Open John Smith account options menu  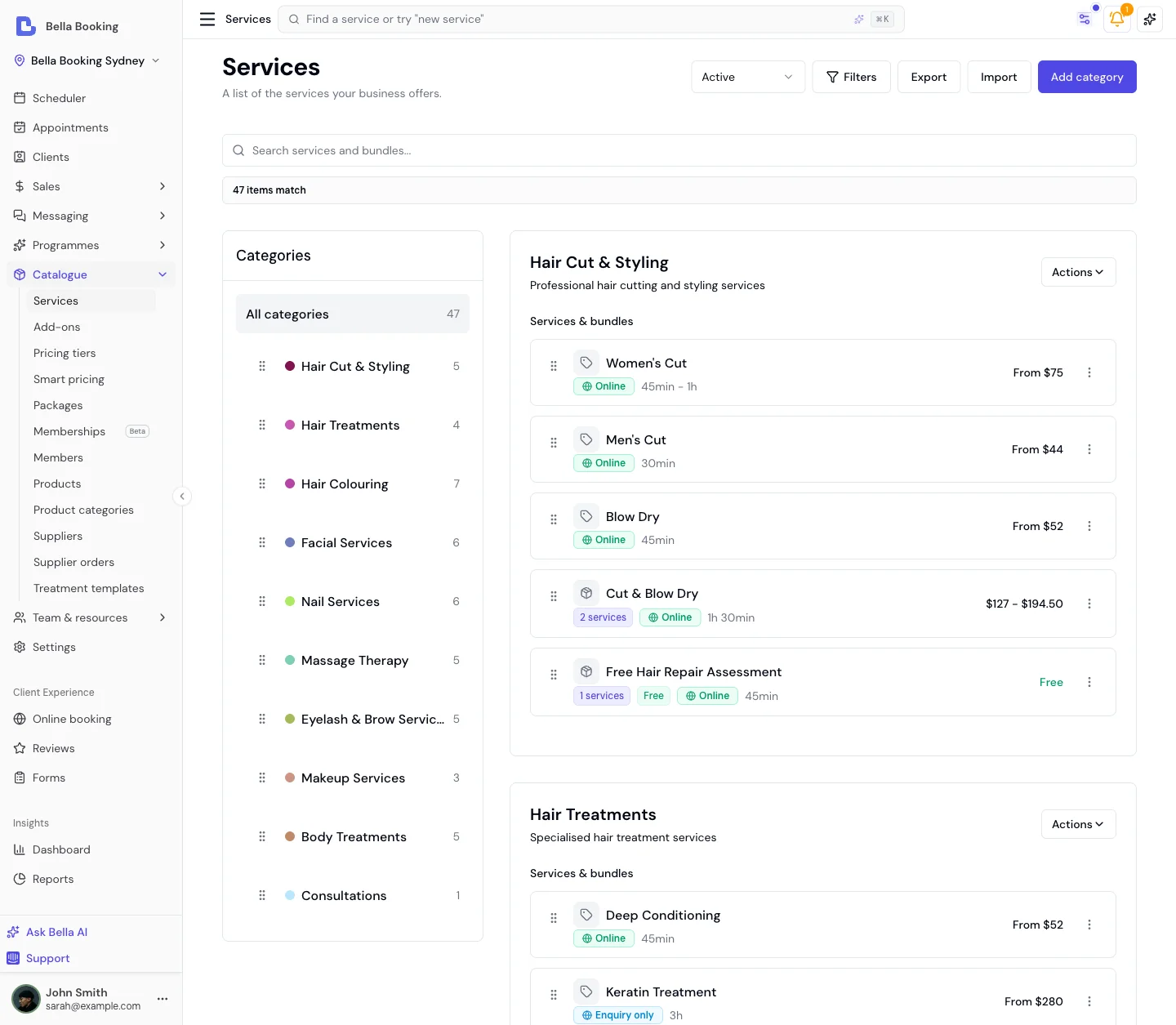point(163,998)
